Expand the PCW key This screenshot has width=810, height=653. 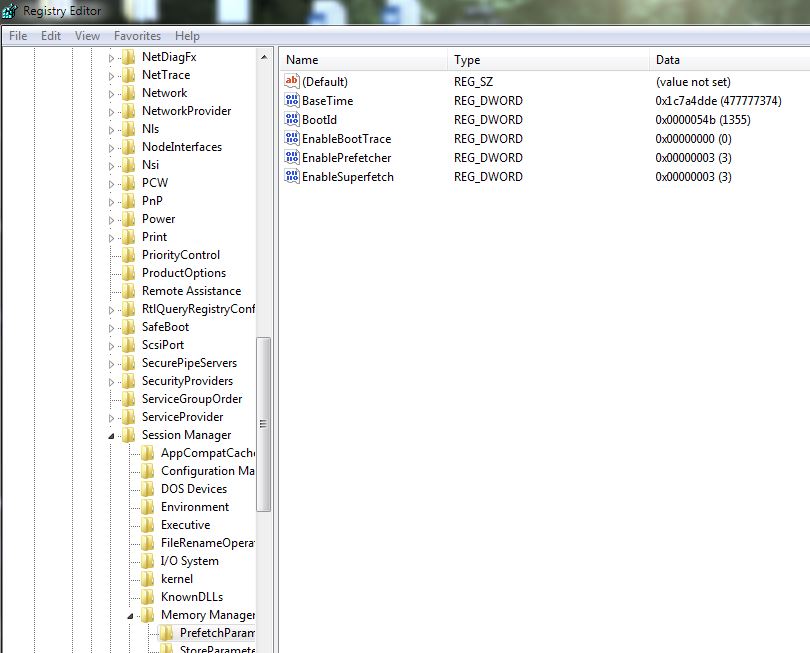(111, 184)
